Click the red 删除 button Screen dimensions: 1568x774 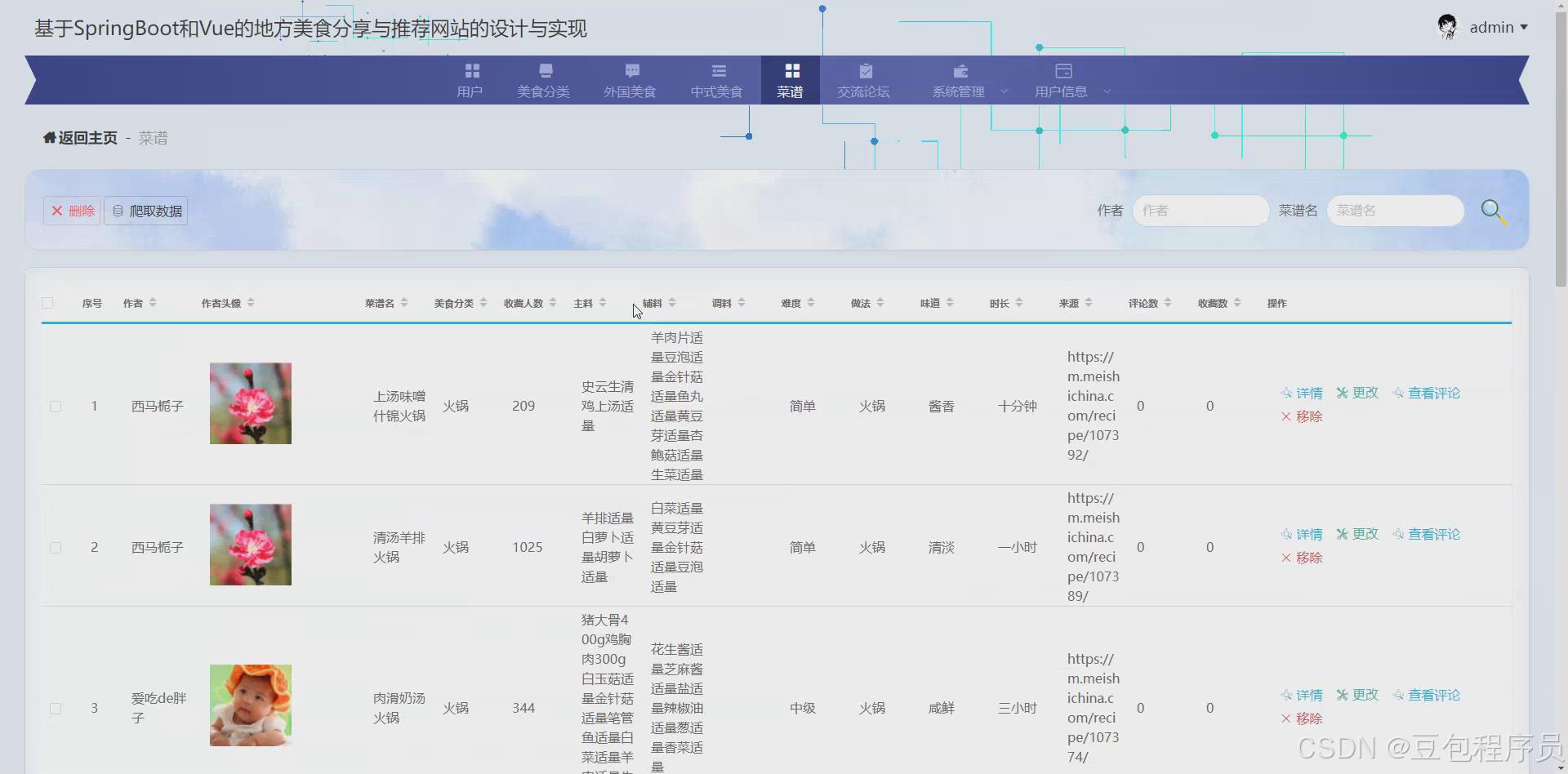tap(72, 211)
